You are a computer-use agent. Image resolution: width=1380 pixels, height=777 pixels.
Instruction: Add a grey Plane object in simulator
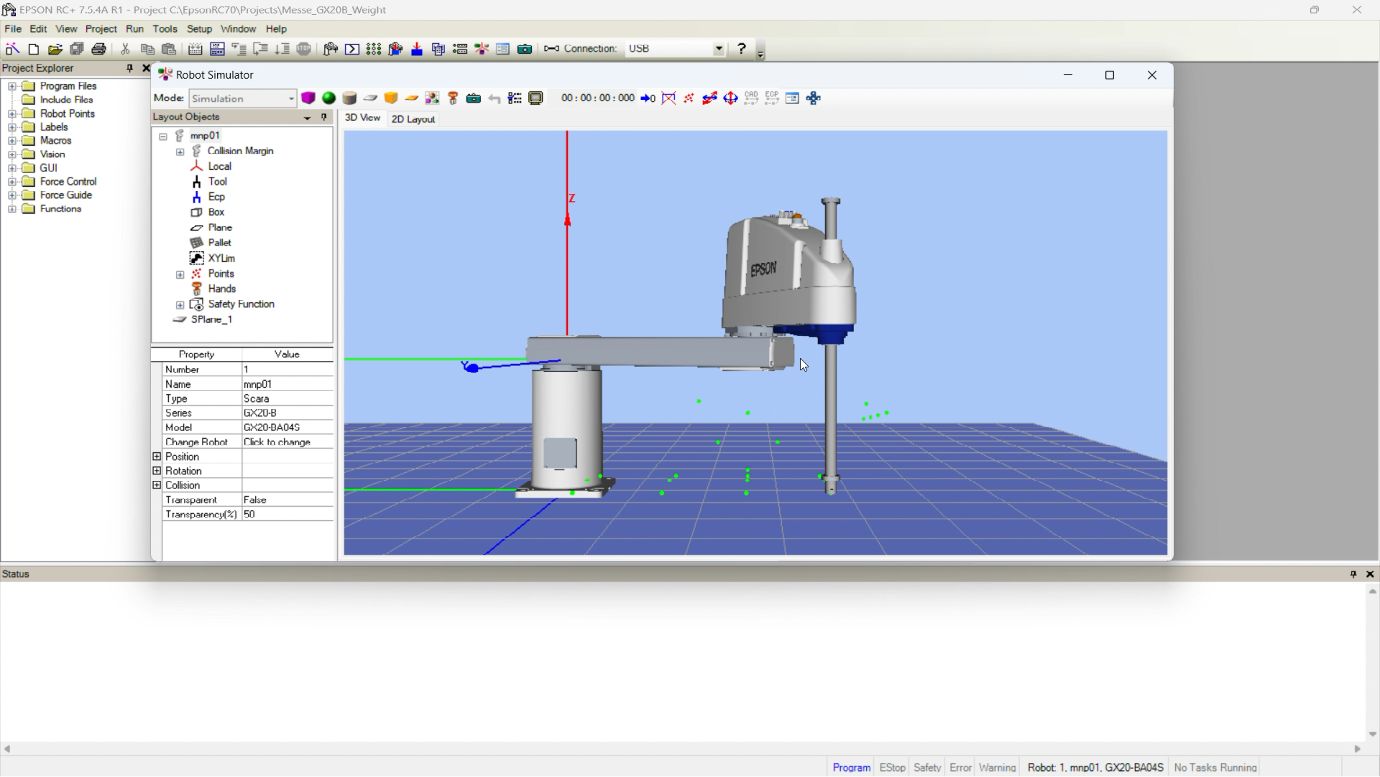[370, 98]
